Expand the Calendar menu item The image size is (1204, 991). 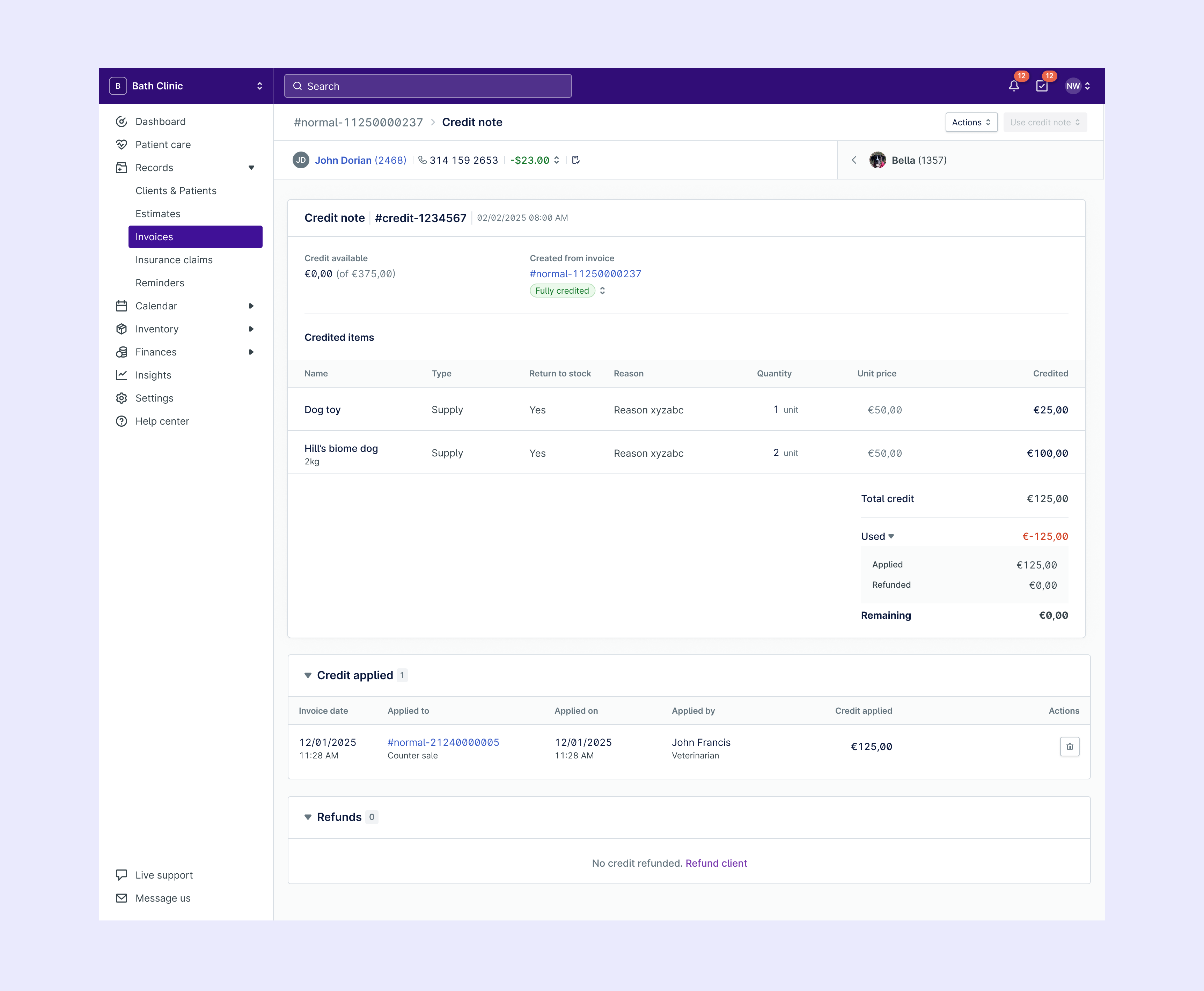tap(251, 306)
